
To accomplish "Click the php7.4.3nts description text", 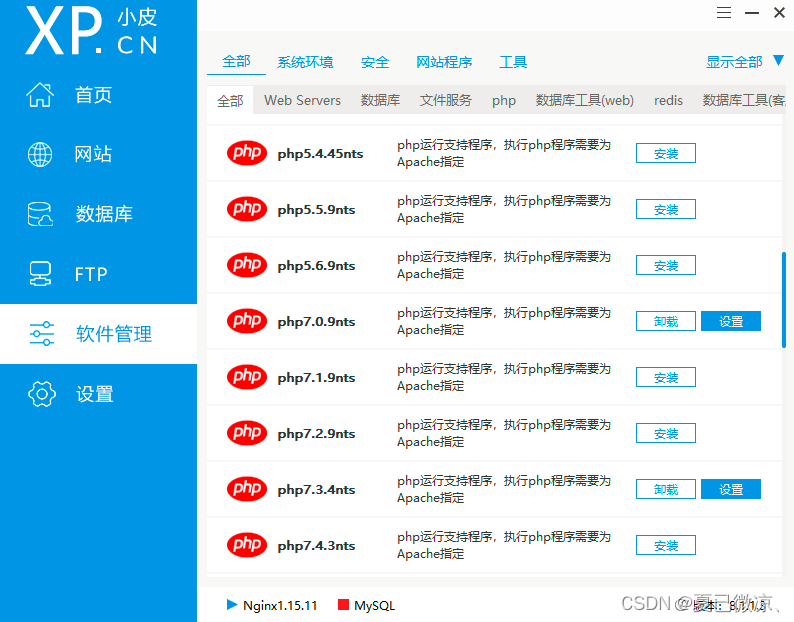I will [504, 546].
